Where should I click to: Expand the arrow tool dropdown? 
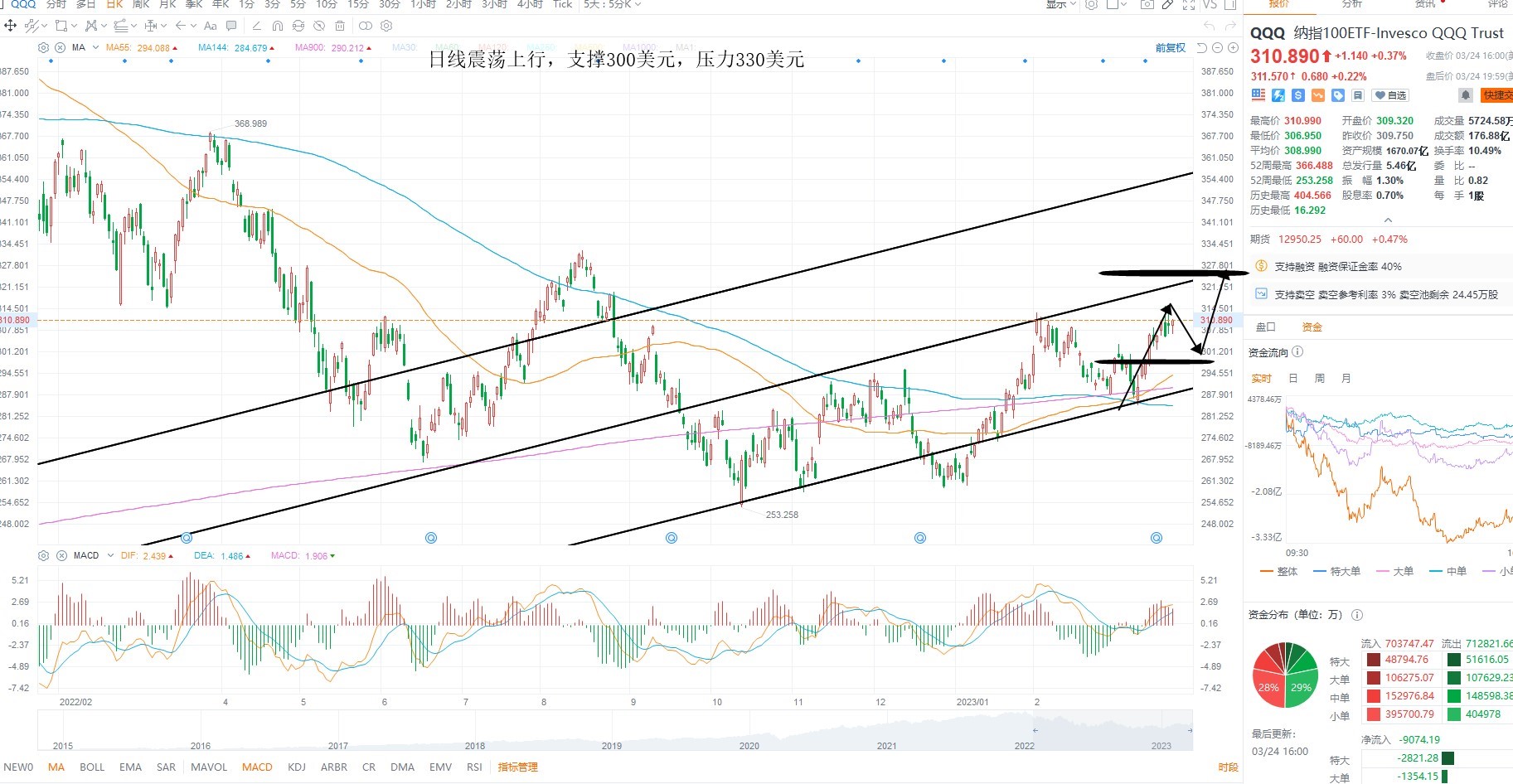click(x=192, y=26)
